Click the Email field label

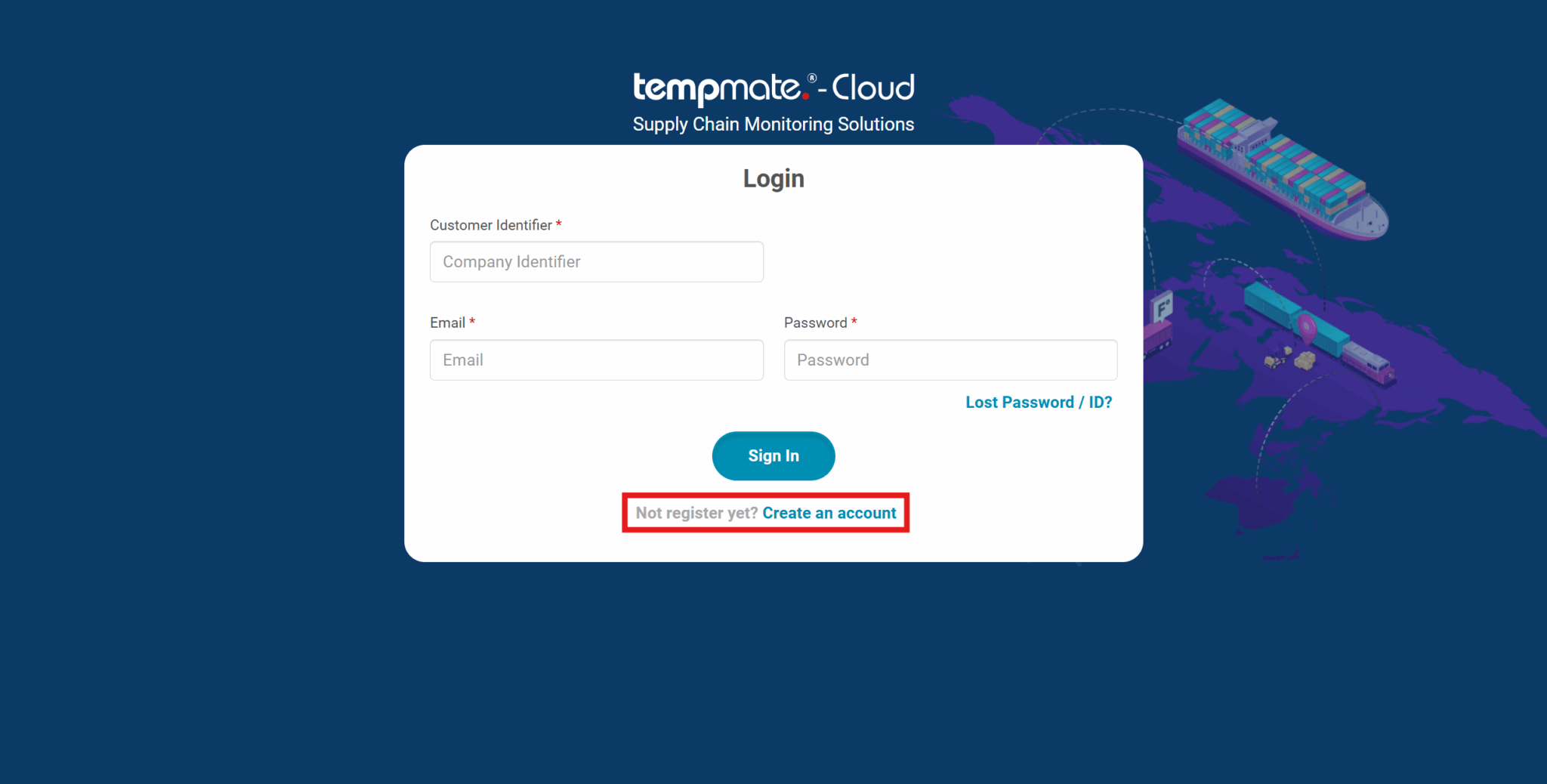(x=447, y=323)
